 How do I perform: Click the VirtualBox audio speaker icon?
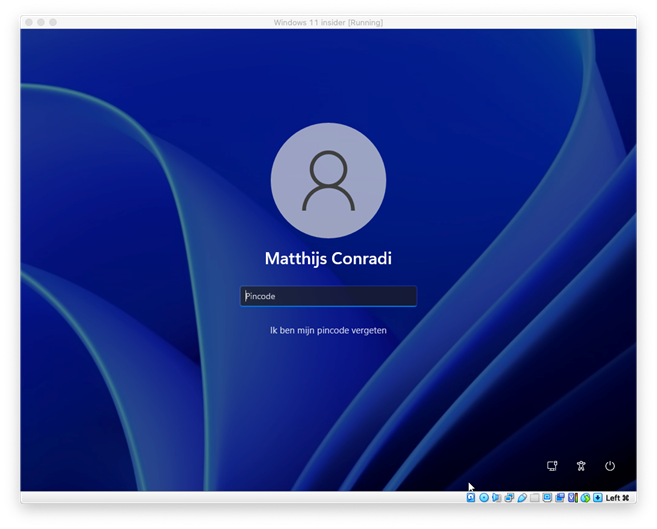(x=497, y=498)
